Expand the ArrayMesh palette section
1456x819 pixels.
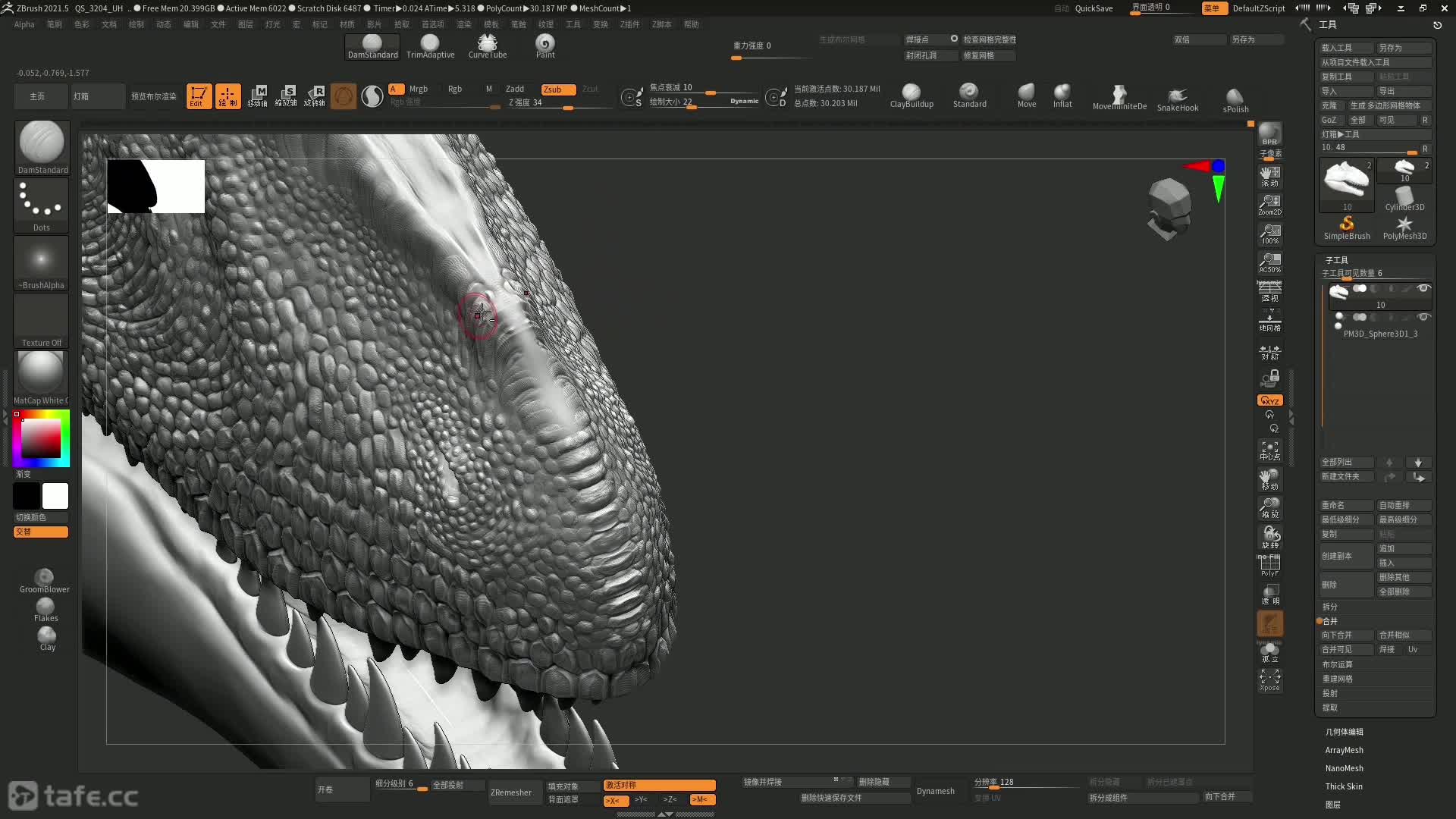pyautogui.click(x=1344, y=750)
